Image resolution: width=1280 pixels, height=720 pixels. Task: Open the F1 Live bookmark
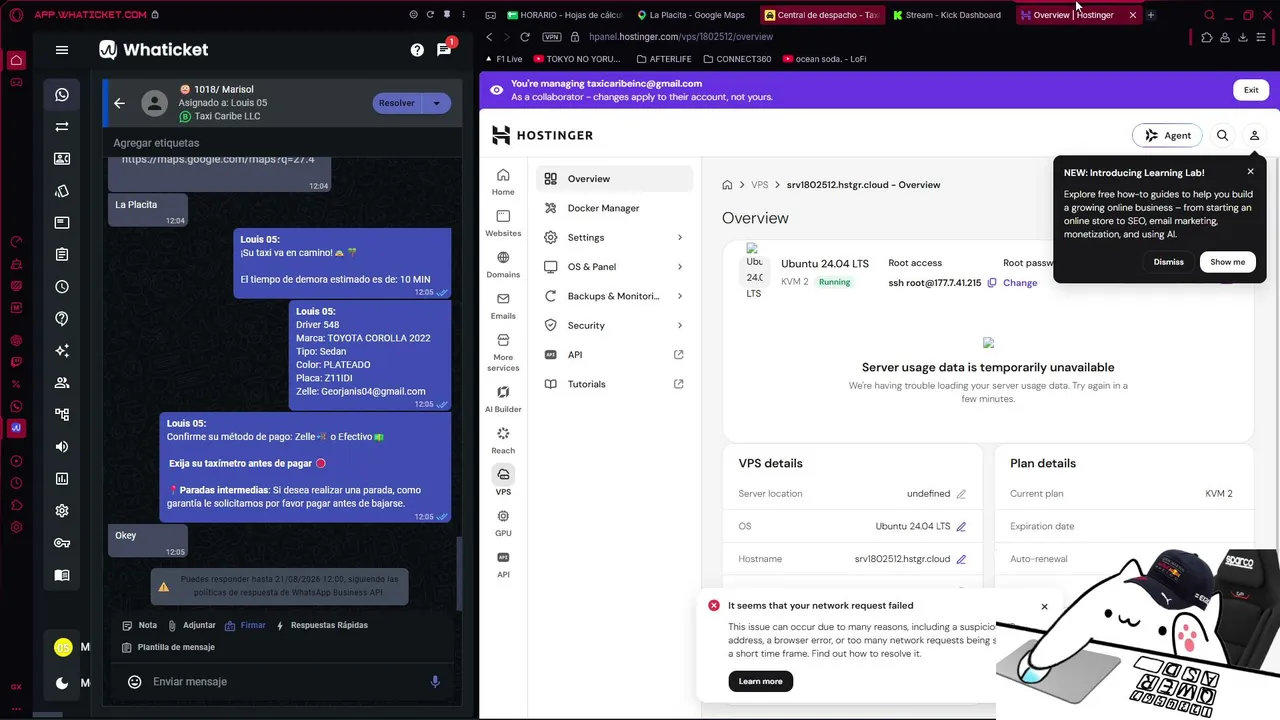pos(502,59)
